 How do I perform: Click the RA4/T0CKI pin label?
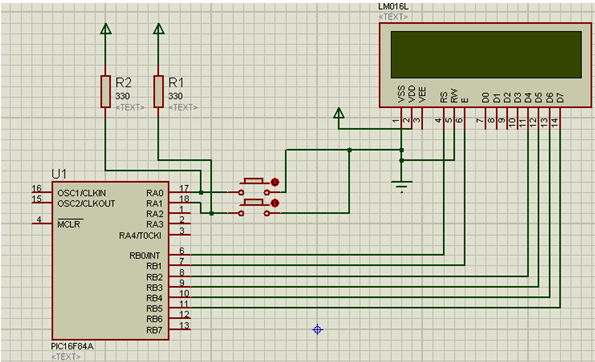[140, 236]
